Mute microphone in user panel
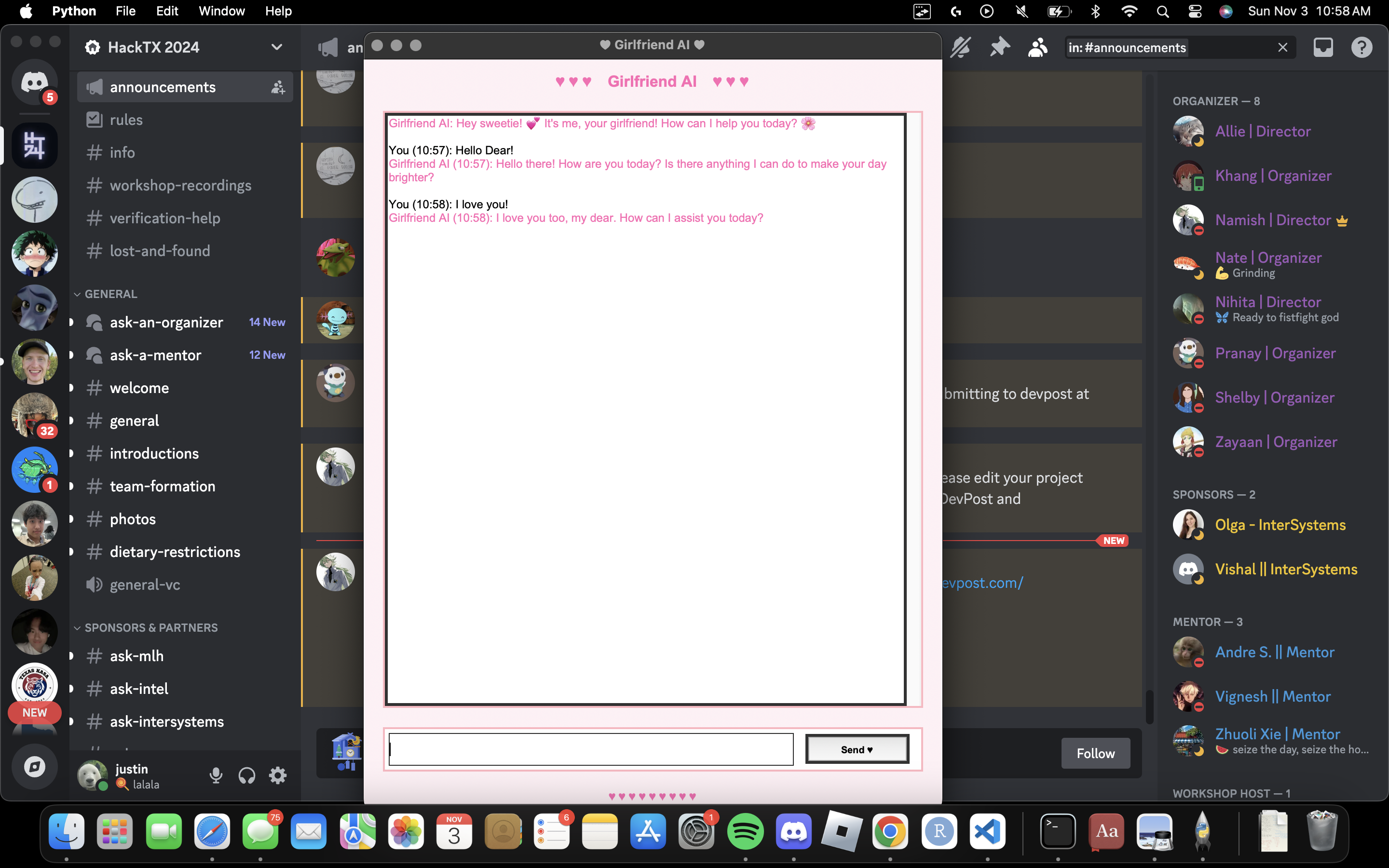 pyautogui.click(x=216, y=775)
